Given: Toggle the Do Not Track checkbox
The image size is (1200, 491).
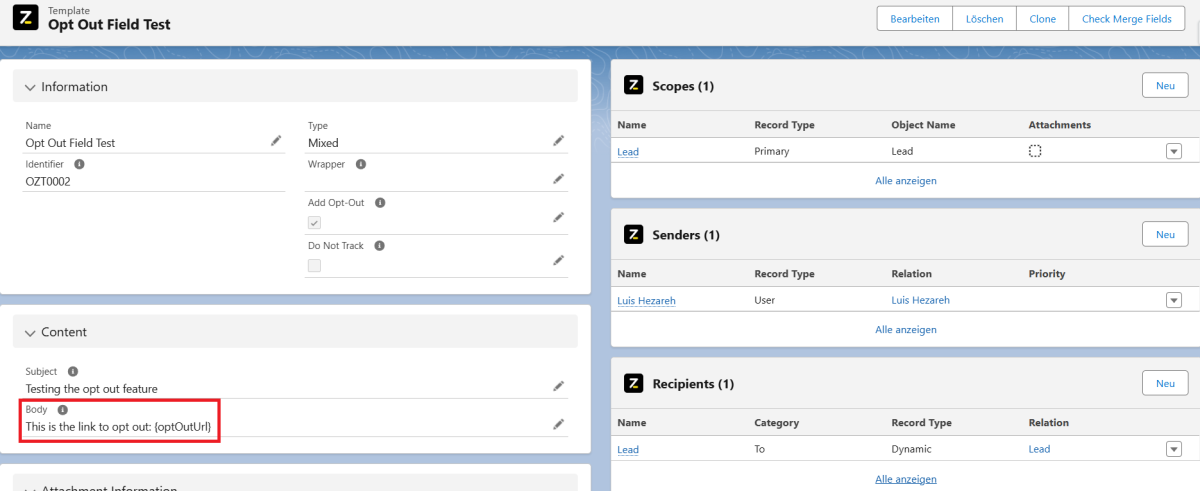Looking at the screenshot, I should [x=314, y=265].
